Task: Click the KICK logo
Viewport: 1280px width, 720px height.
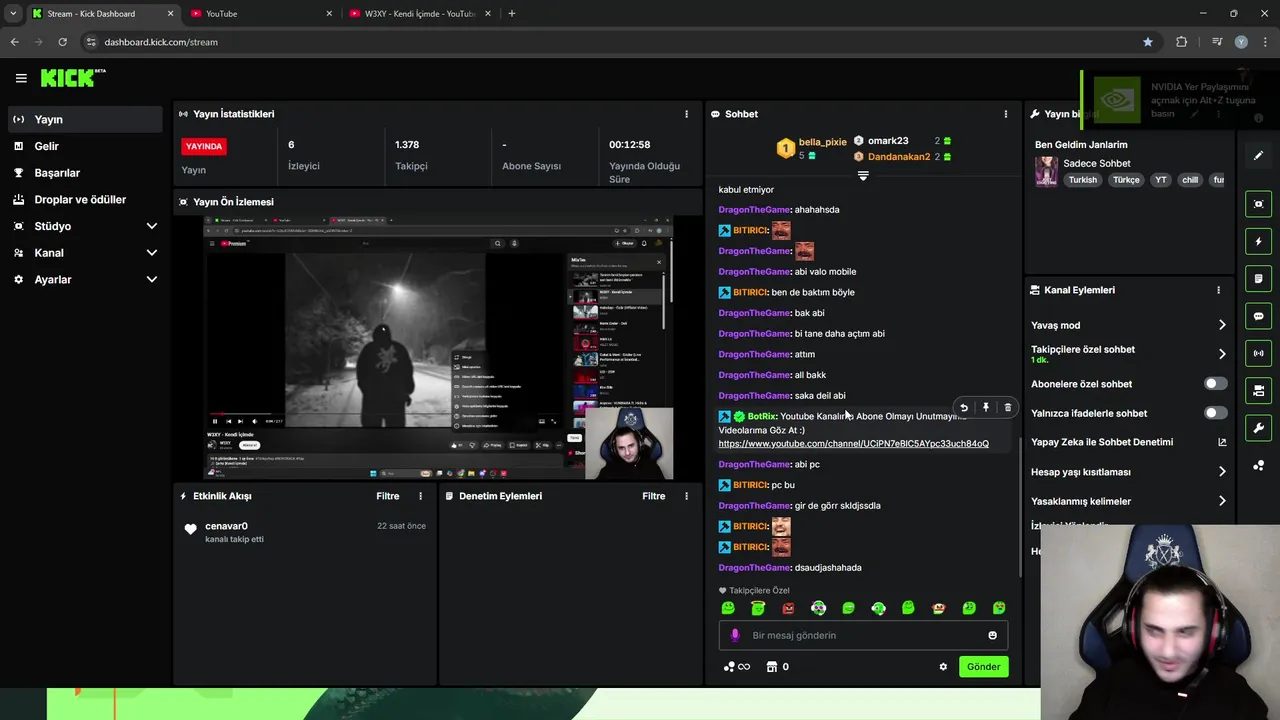Action: tap(73, 78)
